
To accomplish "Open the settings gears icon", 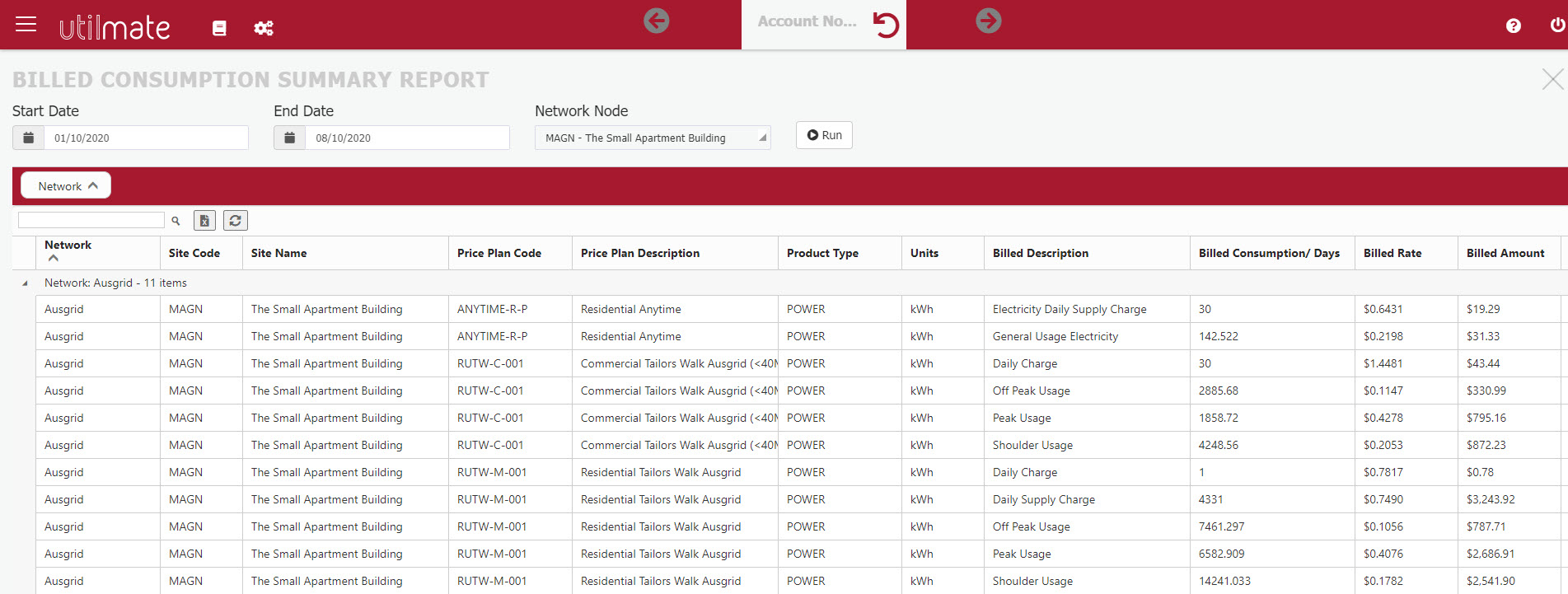I will (264, 28).
